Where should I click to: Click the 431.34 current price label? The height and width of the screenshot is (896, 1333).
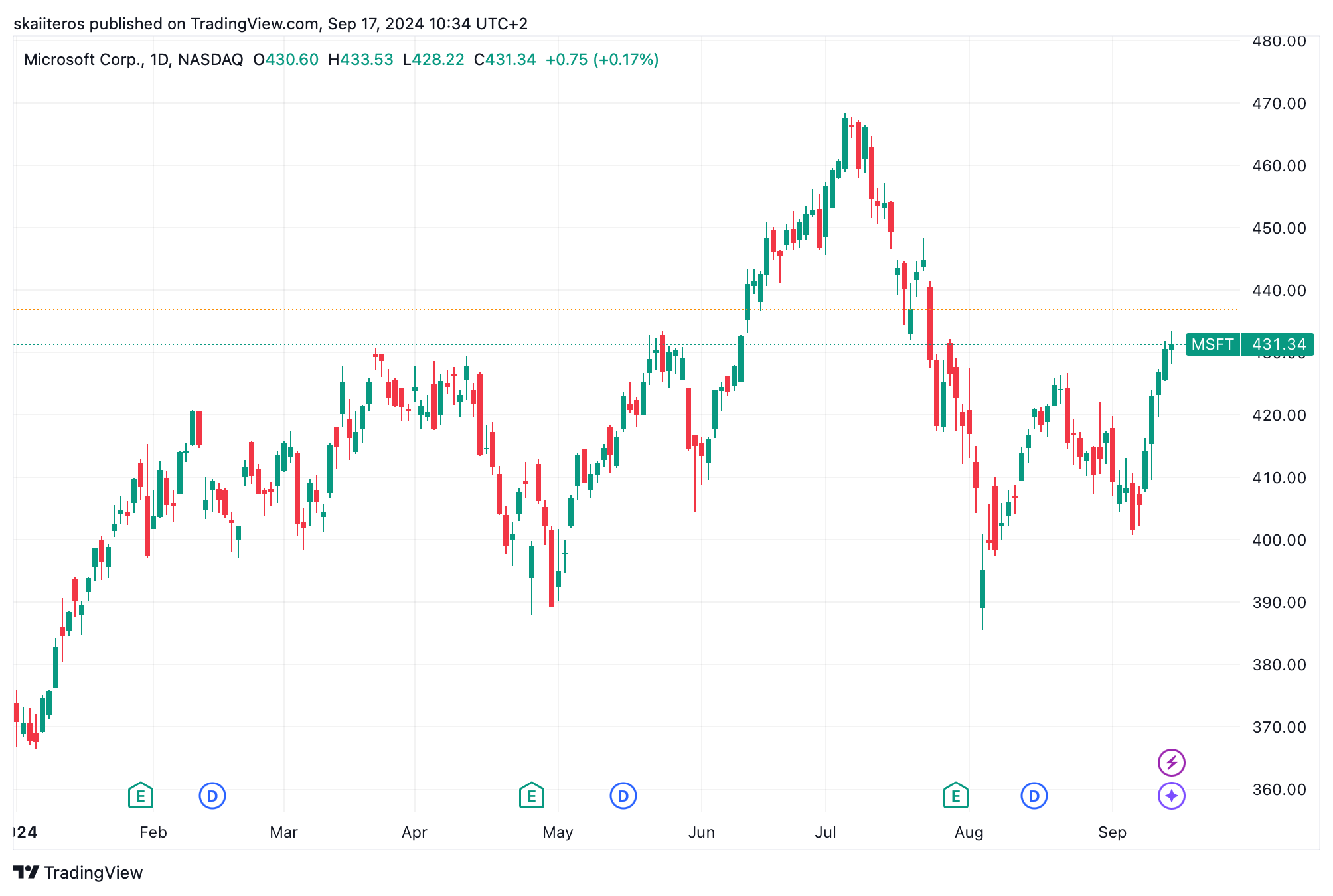pyautogui.click(x=1278, y=344)
